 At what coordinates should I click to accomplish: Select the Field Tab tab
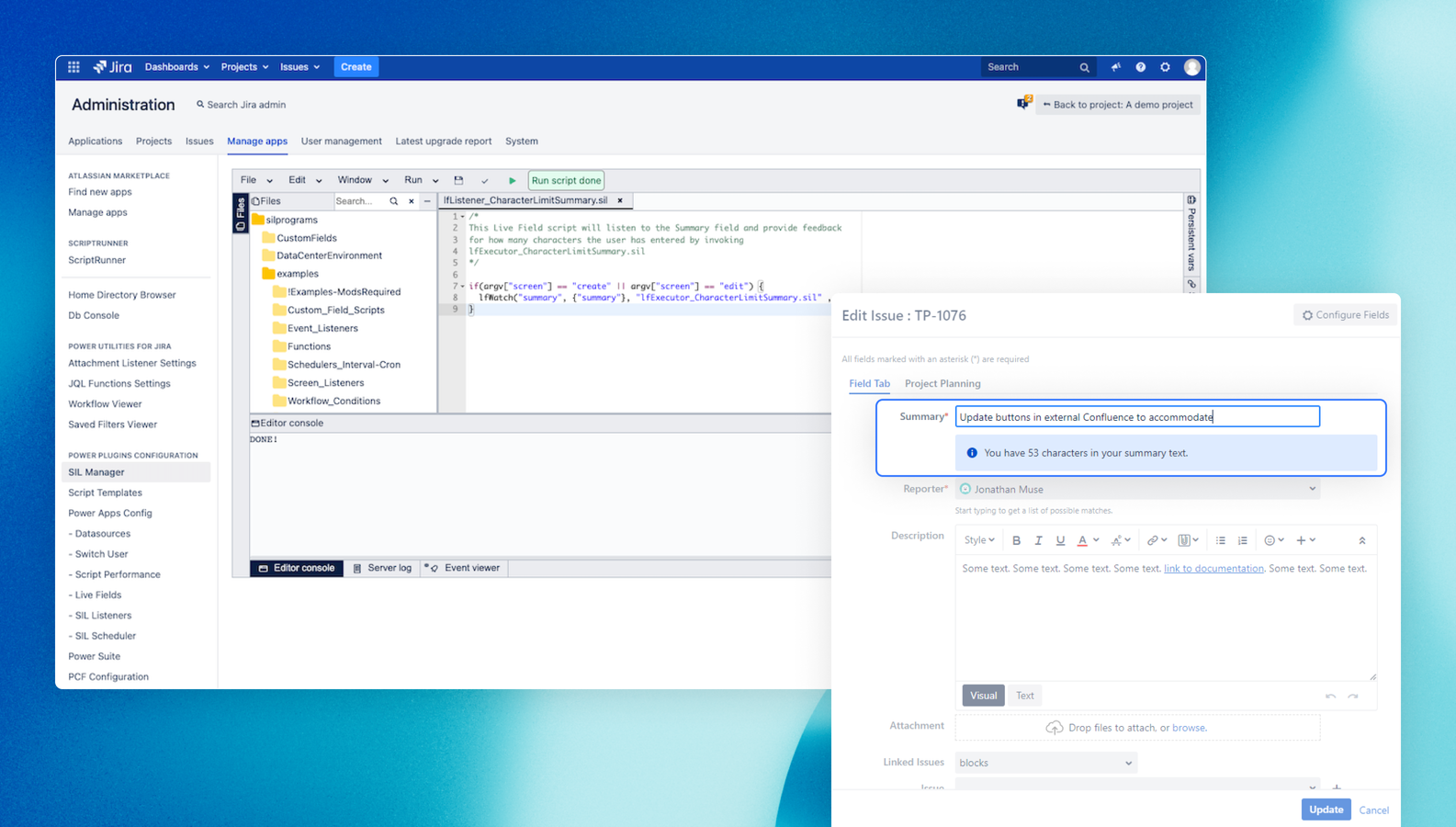click(x=869, y=384)
